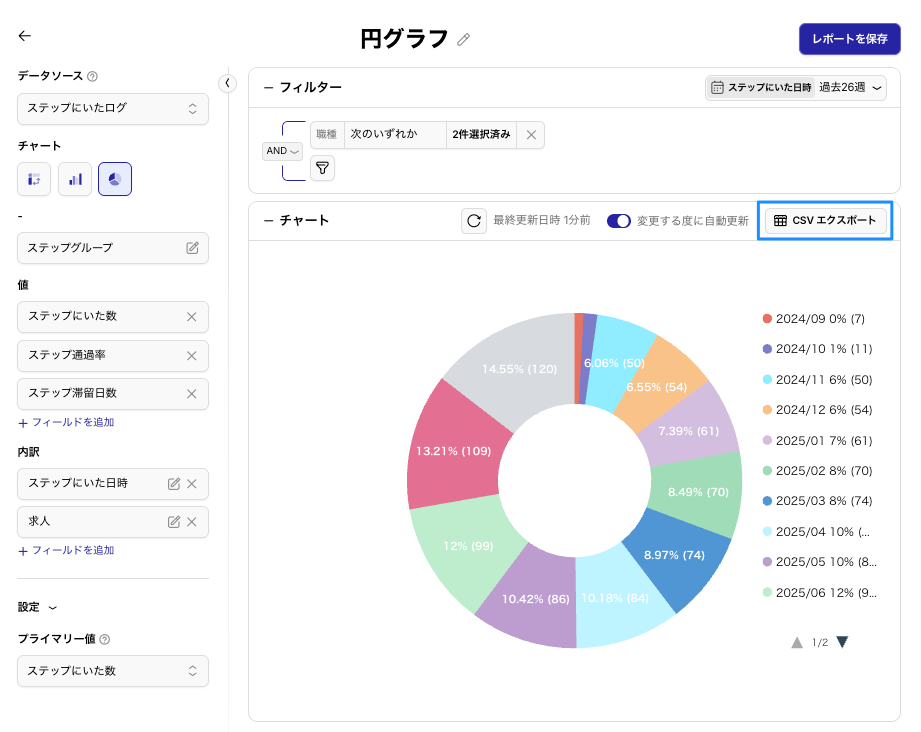Open the AND operator dropdown

click(x=282, y=151)
